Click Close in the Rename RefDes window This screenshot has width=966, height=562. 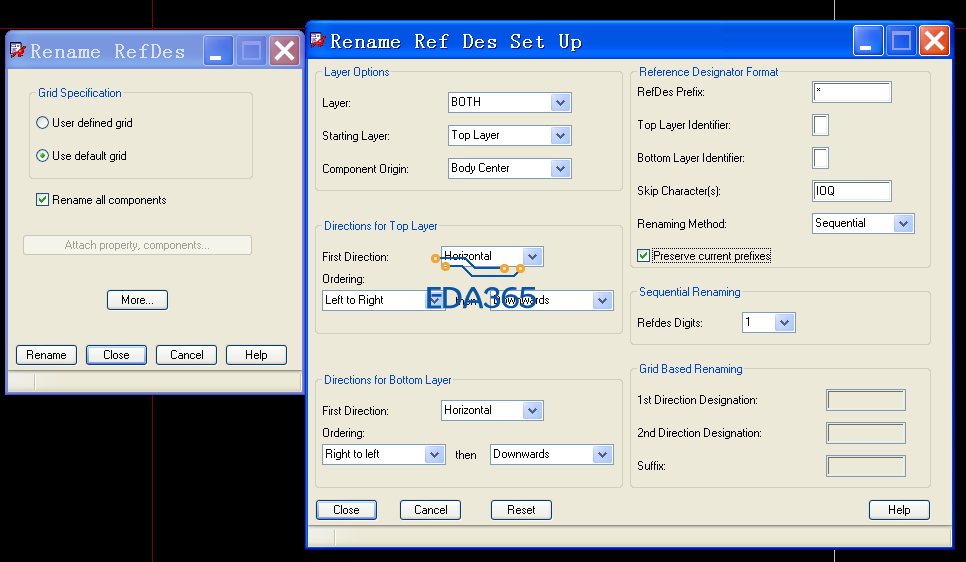[116, 355]
